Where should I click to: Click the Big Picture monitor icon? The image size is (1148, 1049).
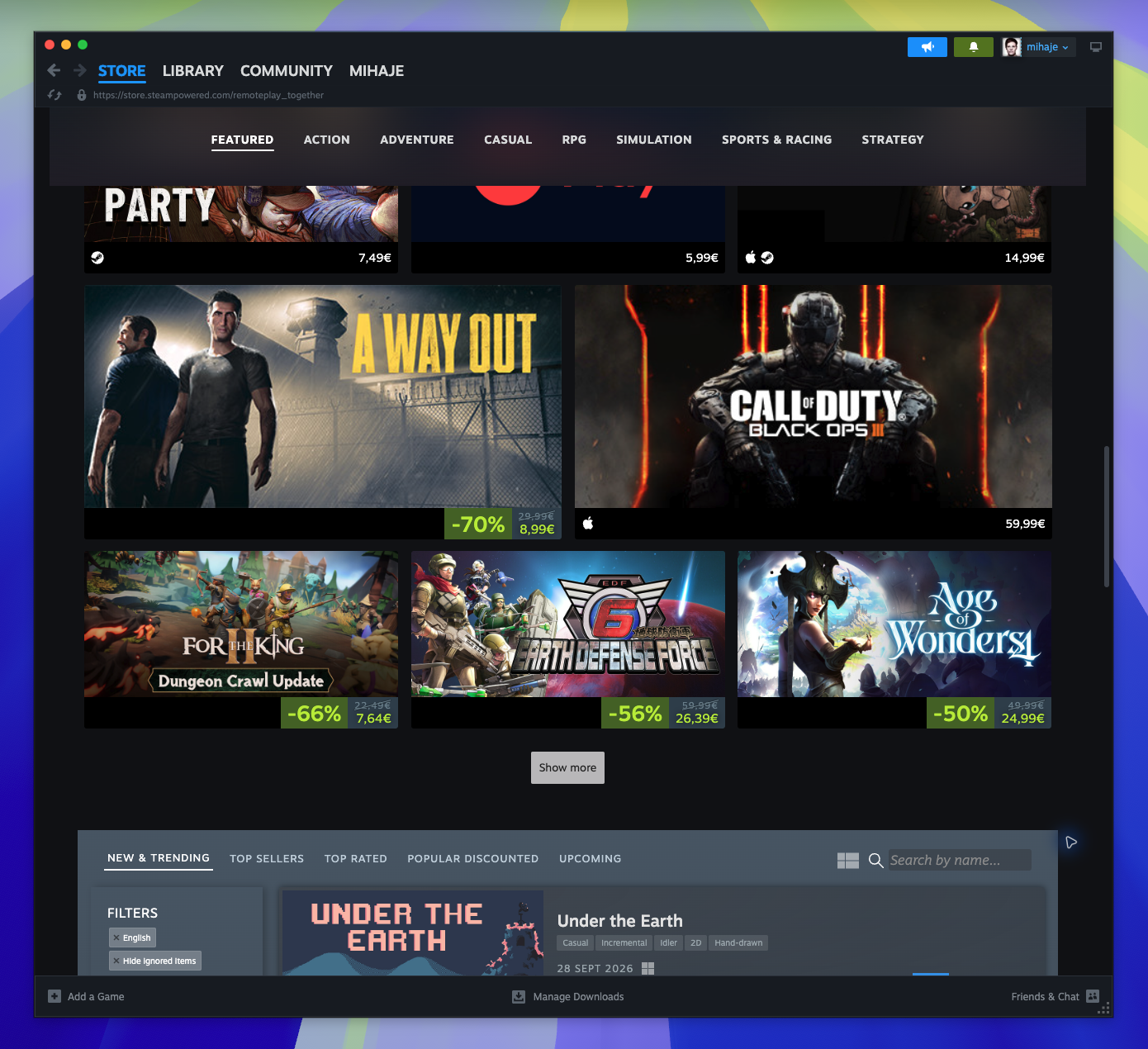[1096, 47]
